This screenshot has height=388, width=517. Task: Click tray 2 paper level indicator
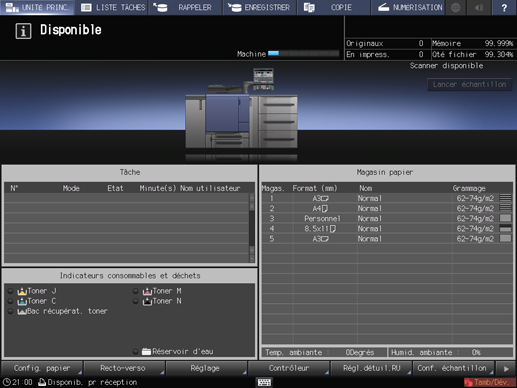[x=505, y=208]
